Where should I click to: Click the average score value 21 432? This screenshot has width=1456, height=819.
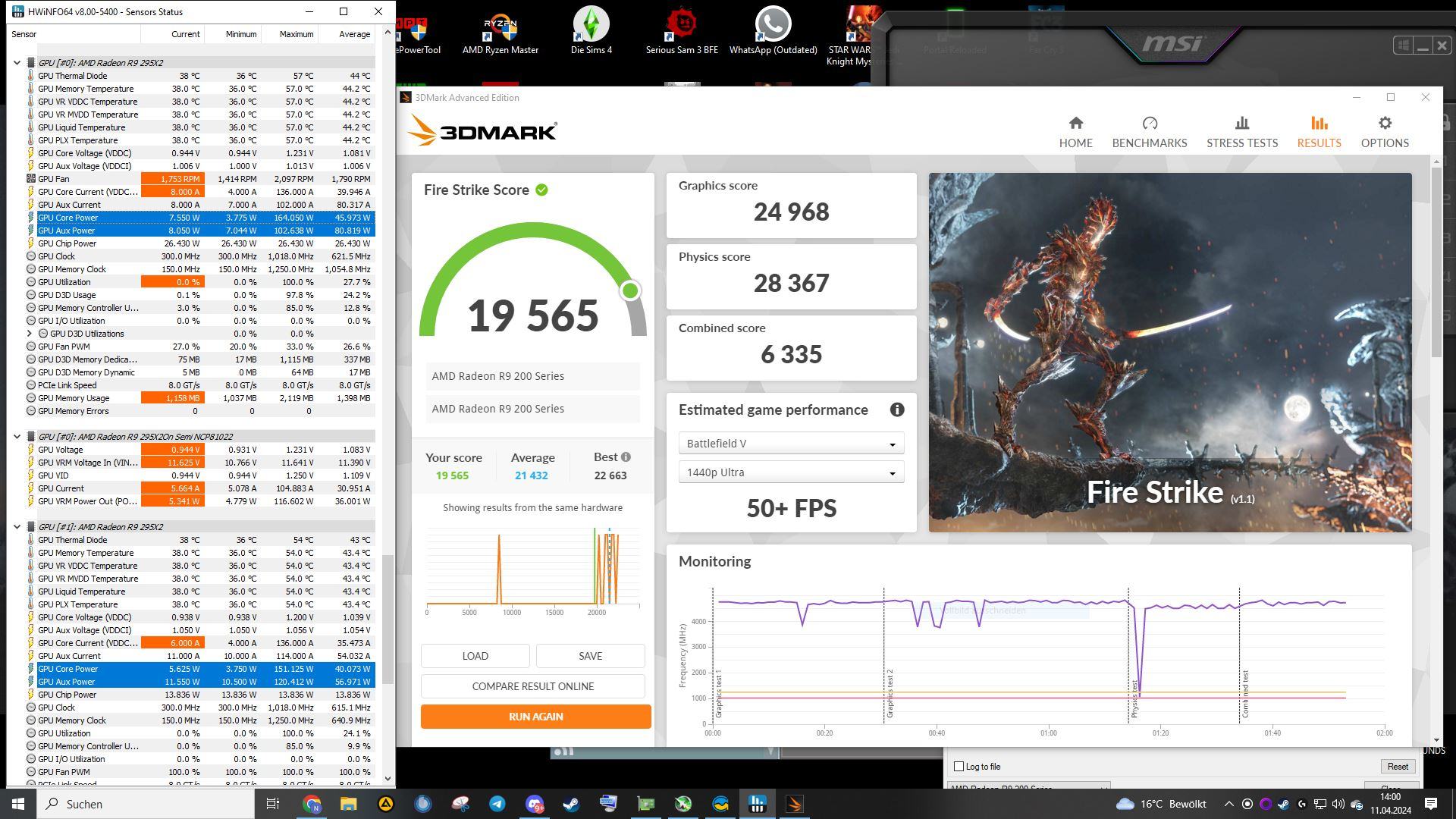(531, 475)
